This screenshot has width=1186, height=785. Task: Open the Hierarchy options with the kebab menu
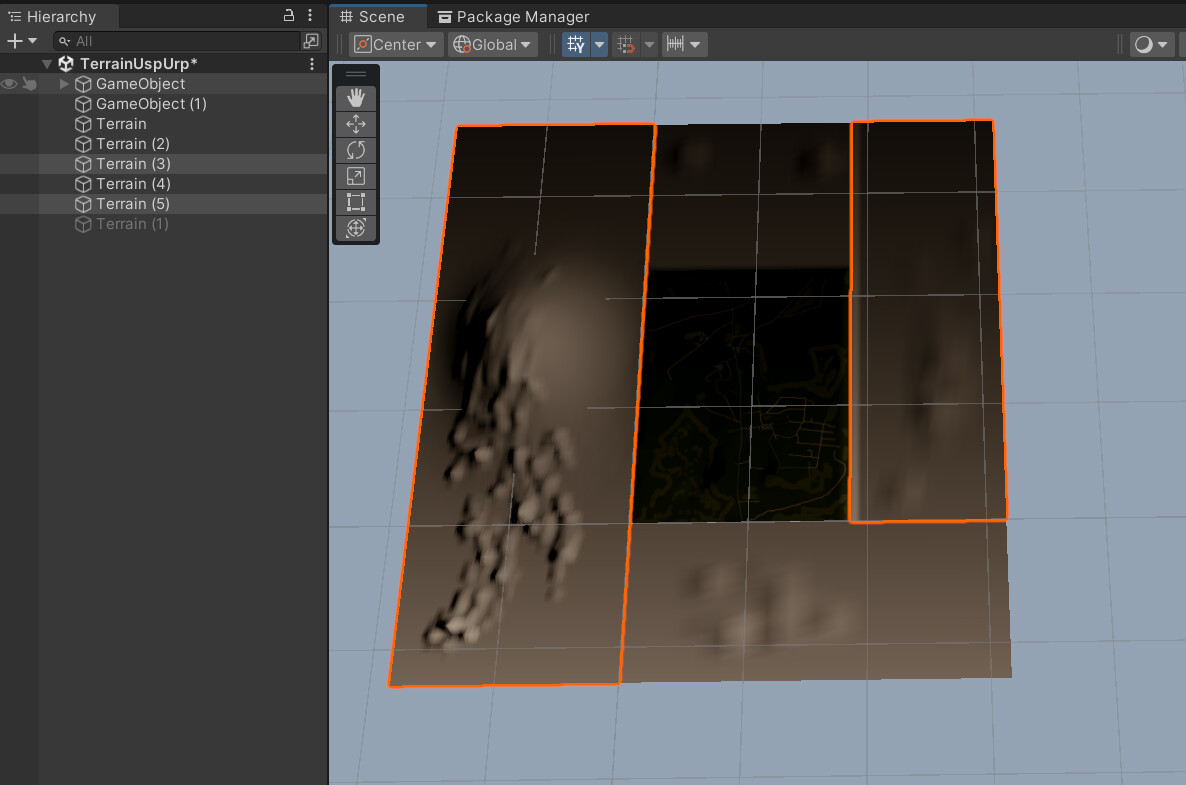309,16
